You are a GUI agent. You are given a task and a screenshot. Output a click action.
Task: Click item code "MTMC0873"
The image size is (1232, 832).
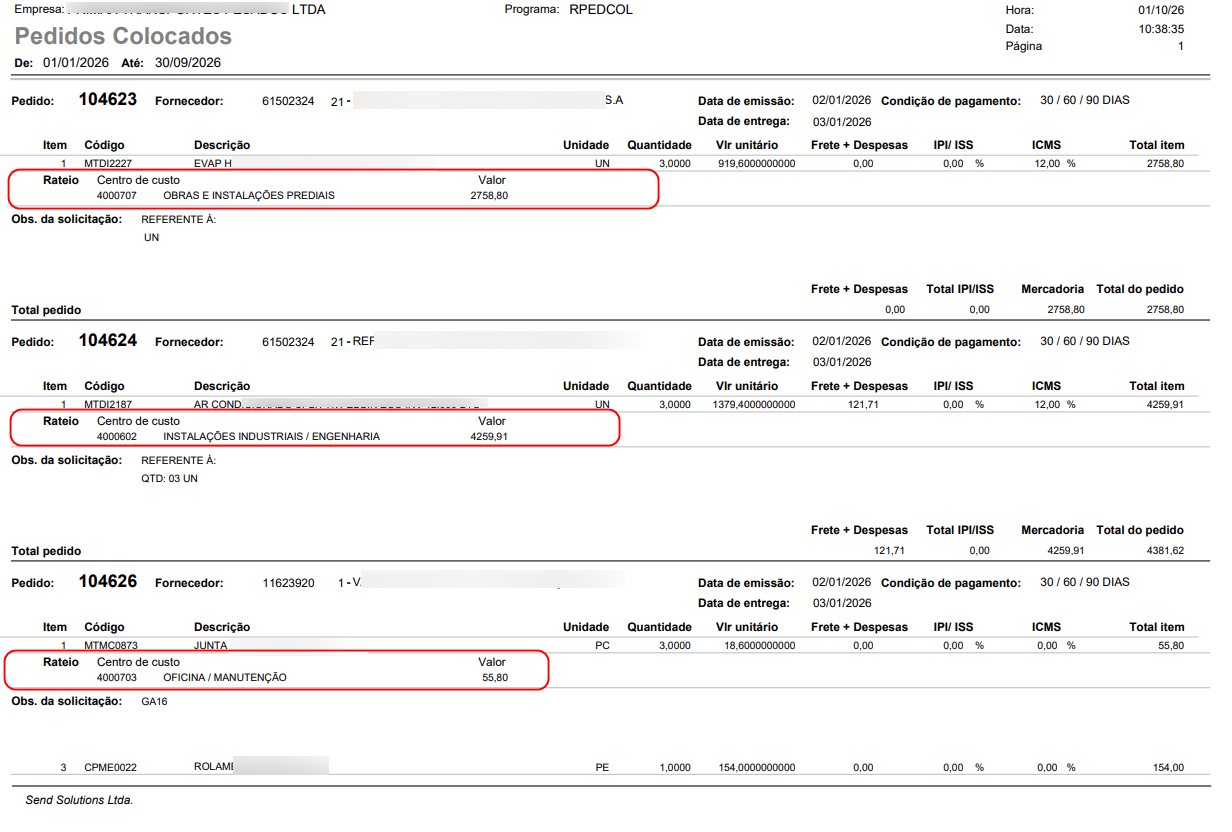[110, 645]
